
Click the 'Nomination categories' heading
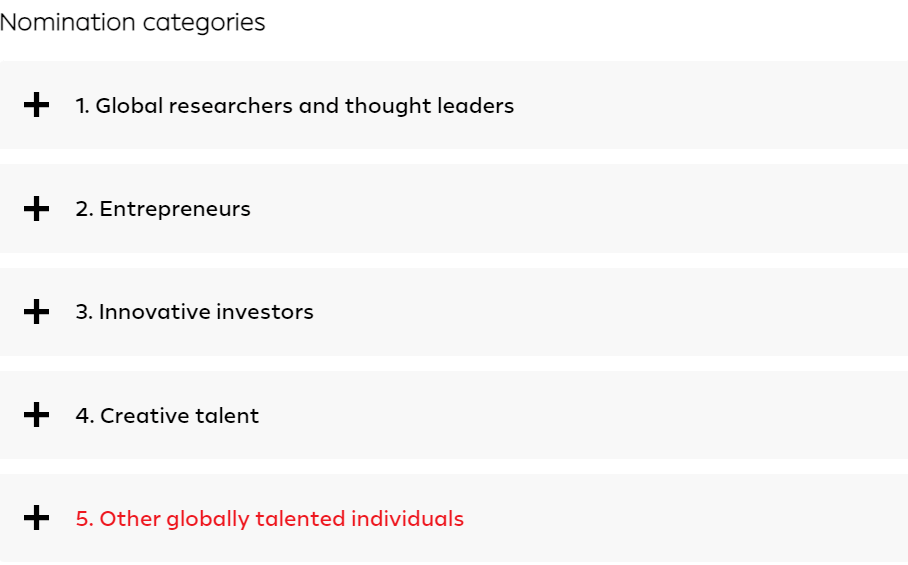(x=133, y=22)
